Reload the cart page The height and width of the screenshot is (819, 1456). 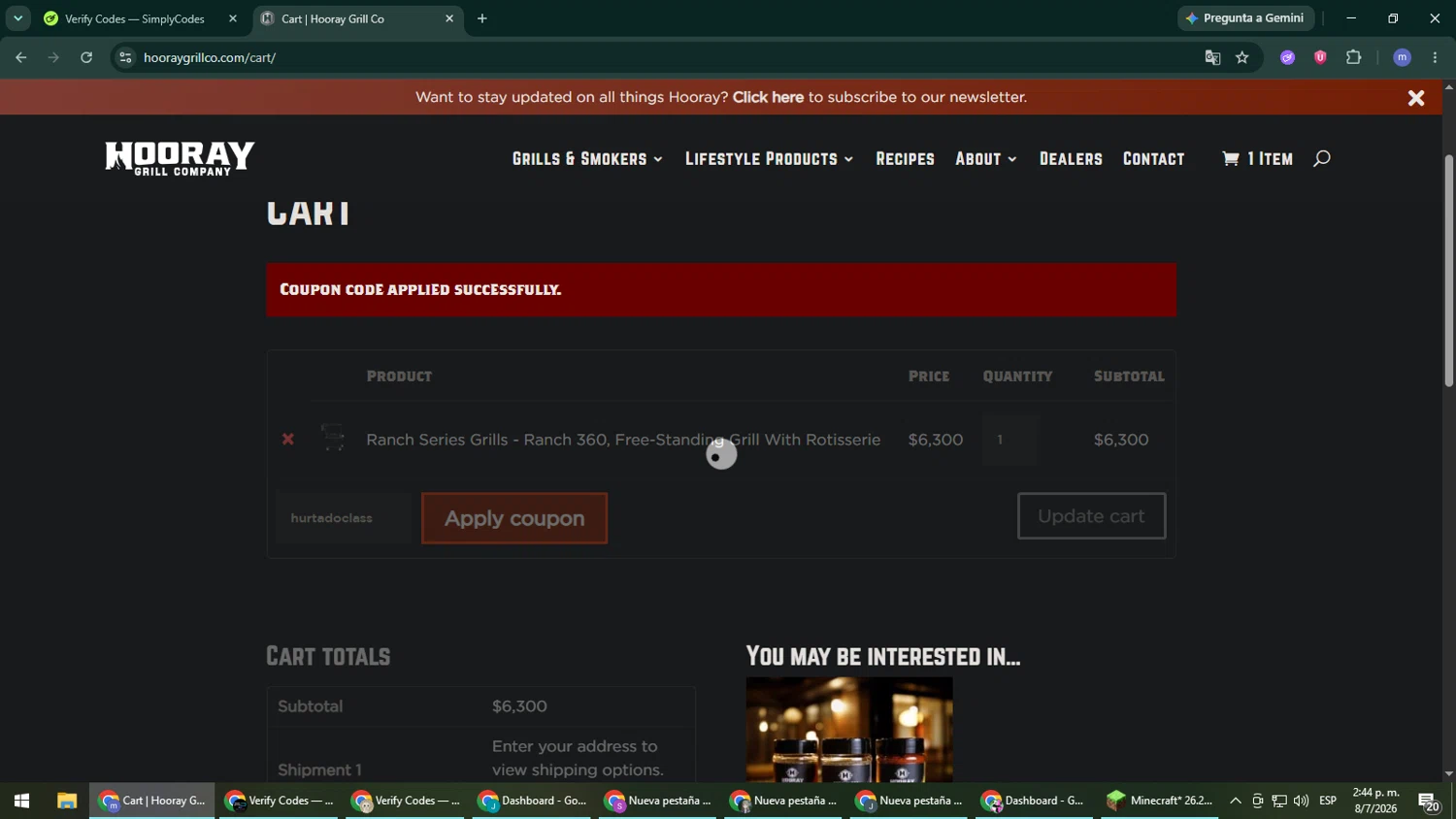[x=86, y=58]
